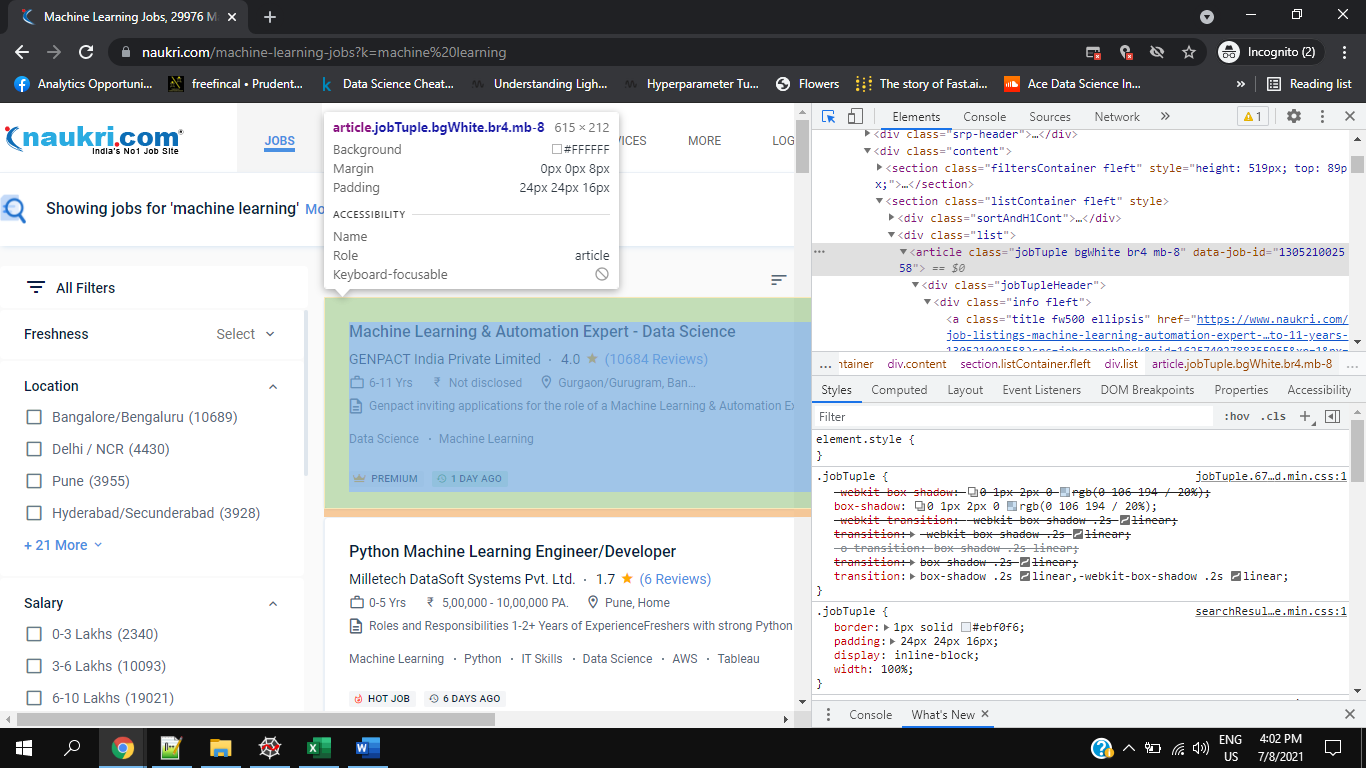1366x768 pixels.
Task: Select the inspect element picker icon
Action: (x=828, y=116)
